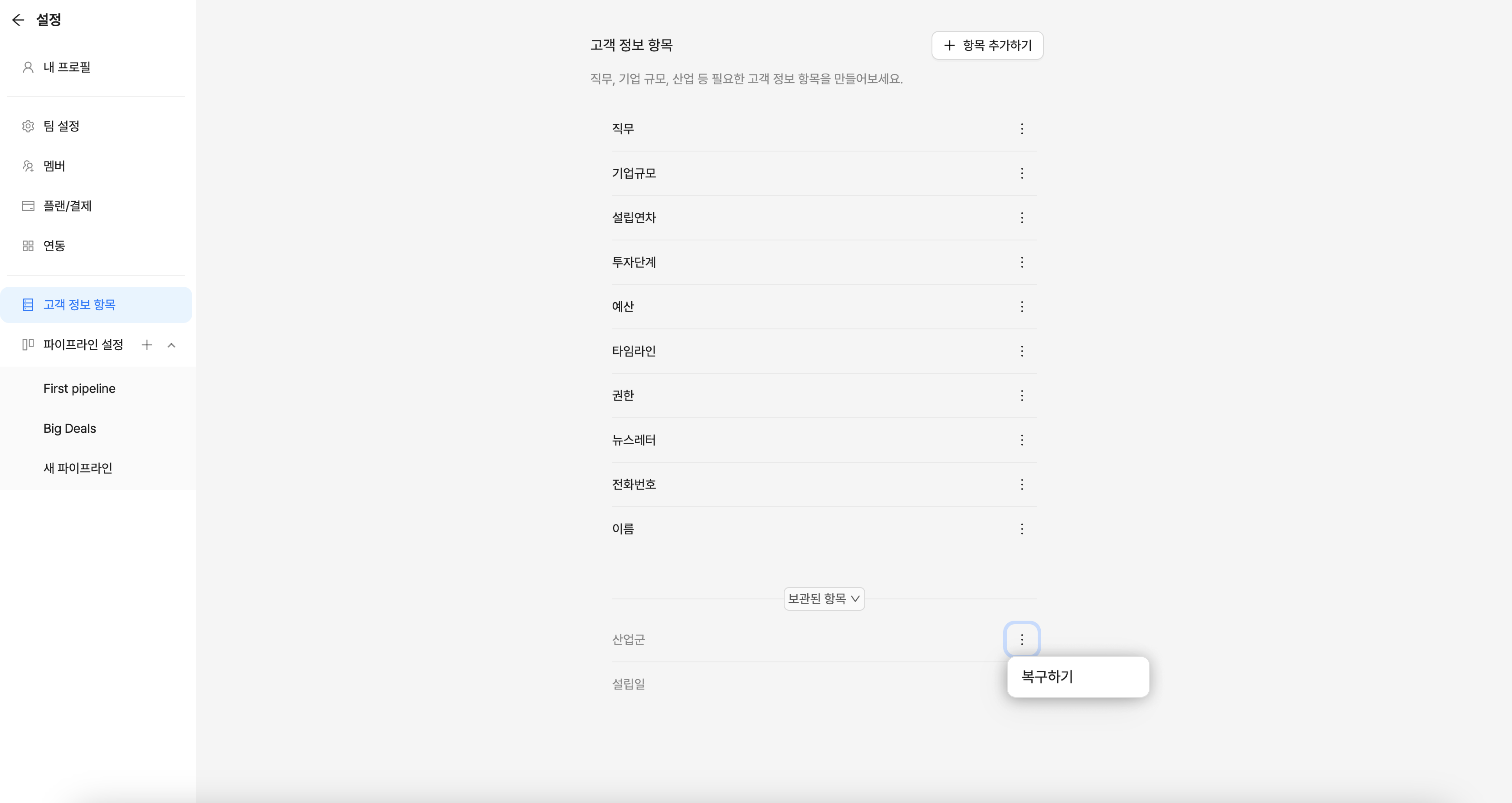The width and height of the screenshot is (1512, 803).
Task: Click the 항목 추가하기 button
Action: (987, 45)
